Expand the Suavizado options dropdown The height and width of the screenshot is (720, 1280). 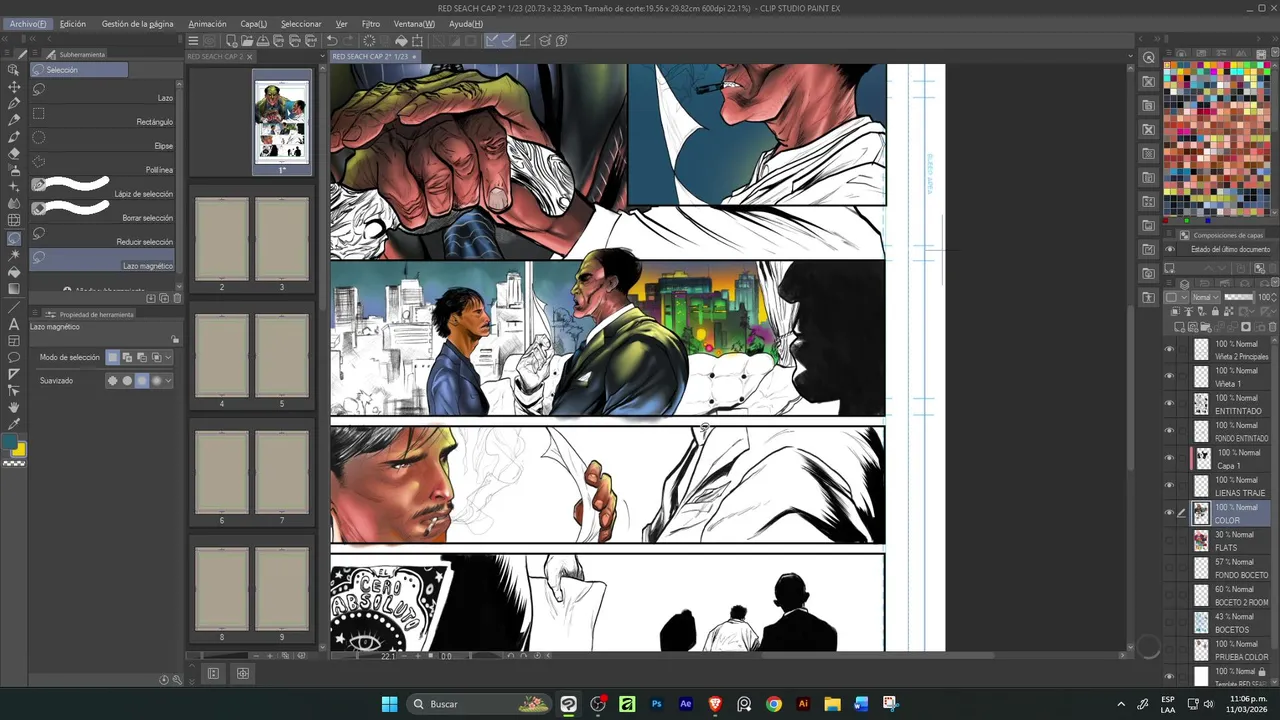pos(168,380)
